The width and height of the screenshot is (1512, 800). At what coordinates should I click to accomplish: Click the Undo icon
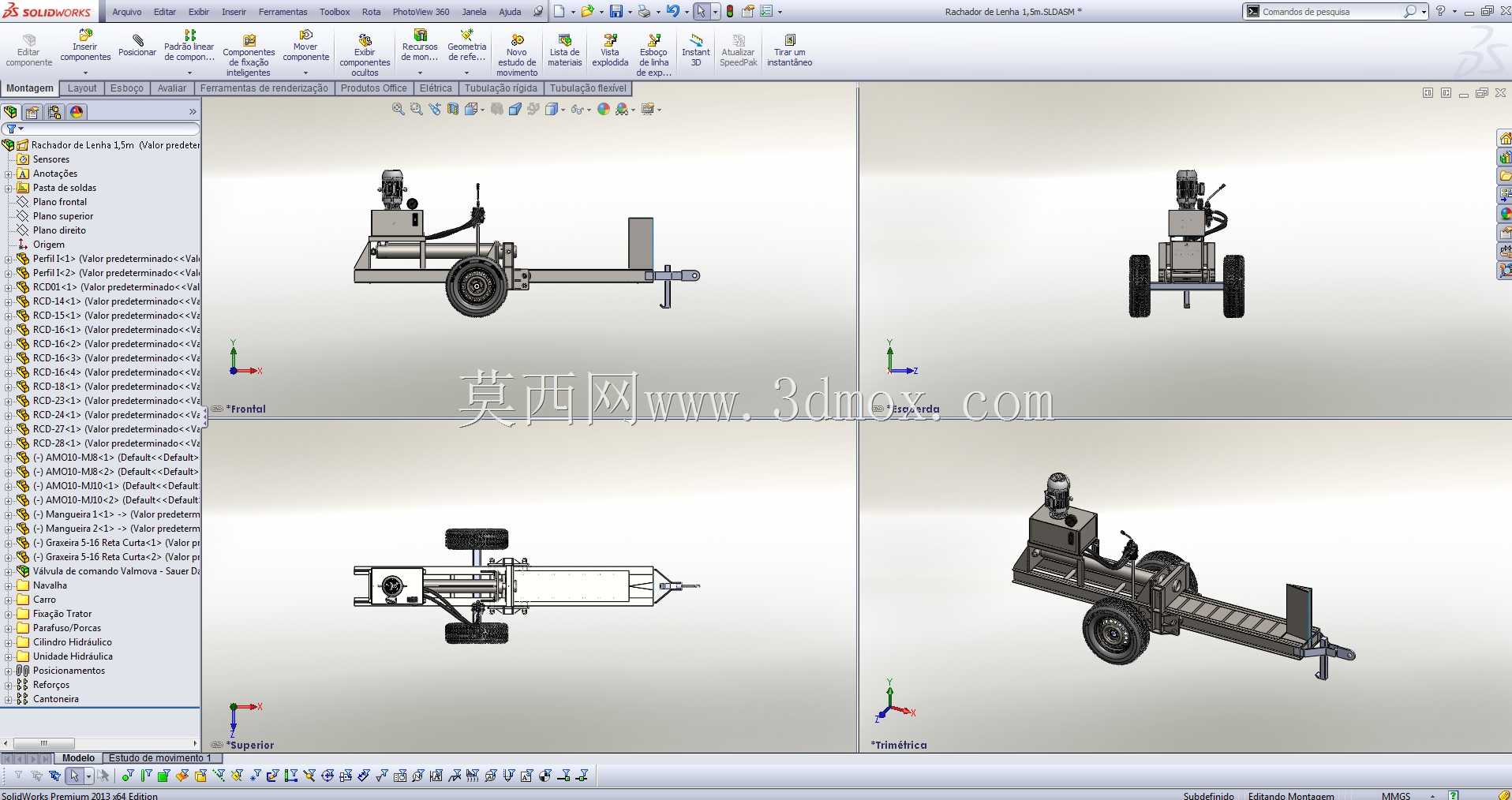tap(672, 11)
